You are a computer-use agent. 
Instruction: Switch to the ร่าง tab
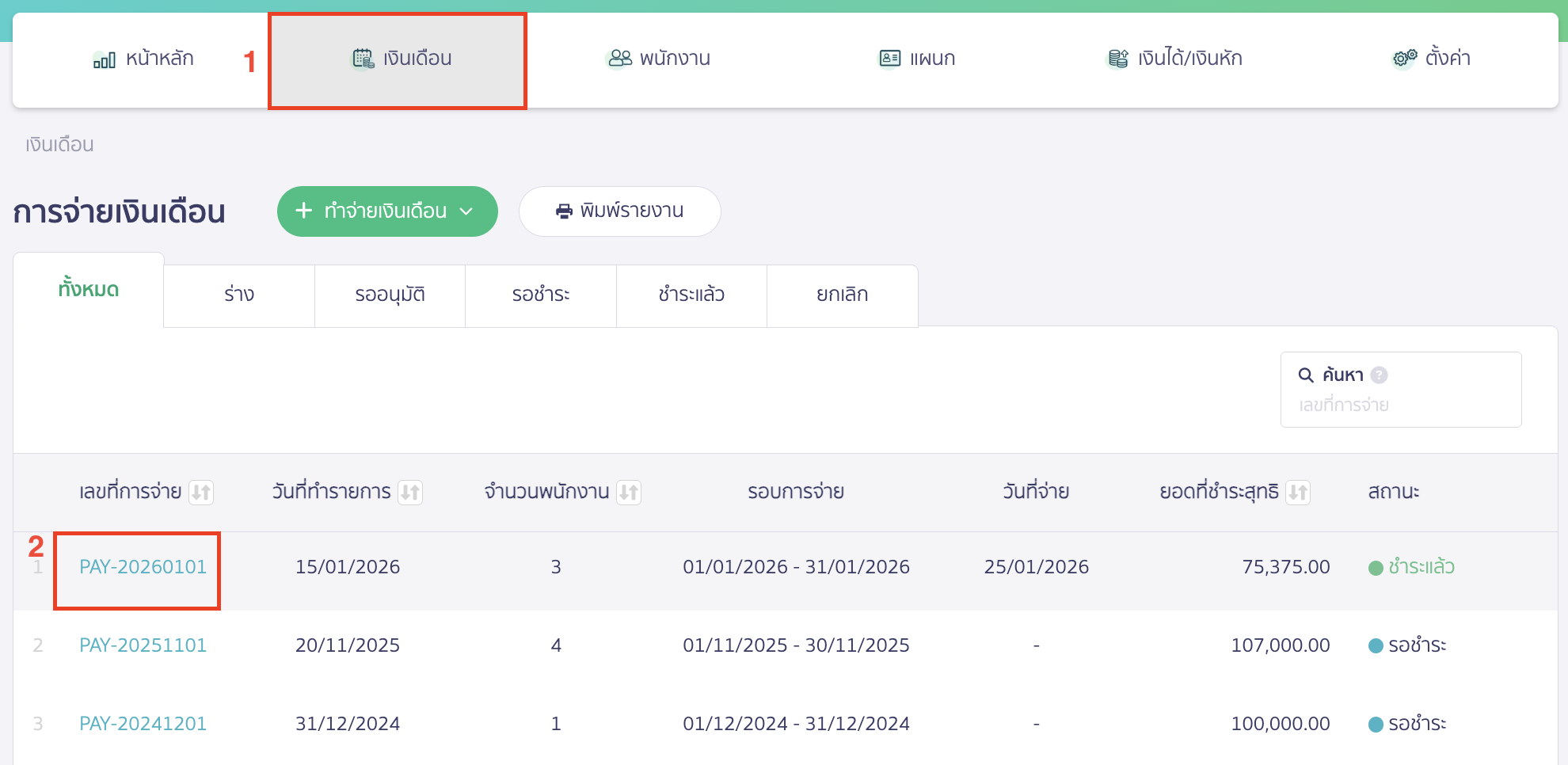click(238, 295)
